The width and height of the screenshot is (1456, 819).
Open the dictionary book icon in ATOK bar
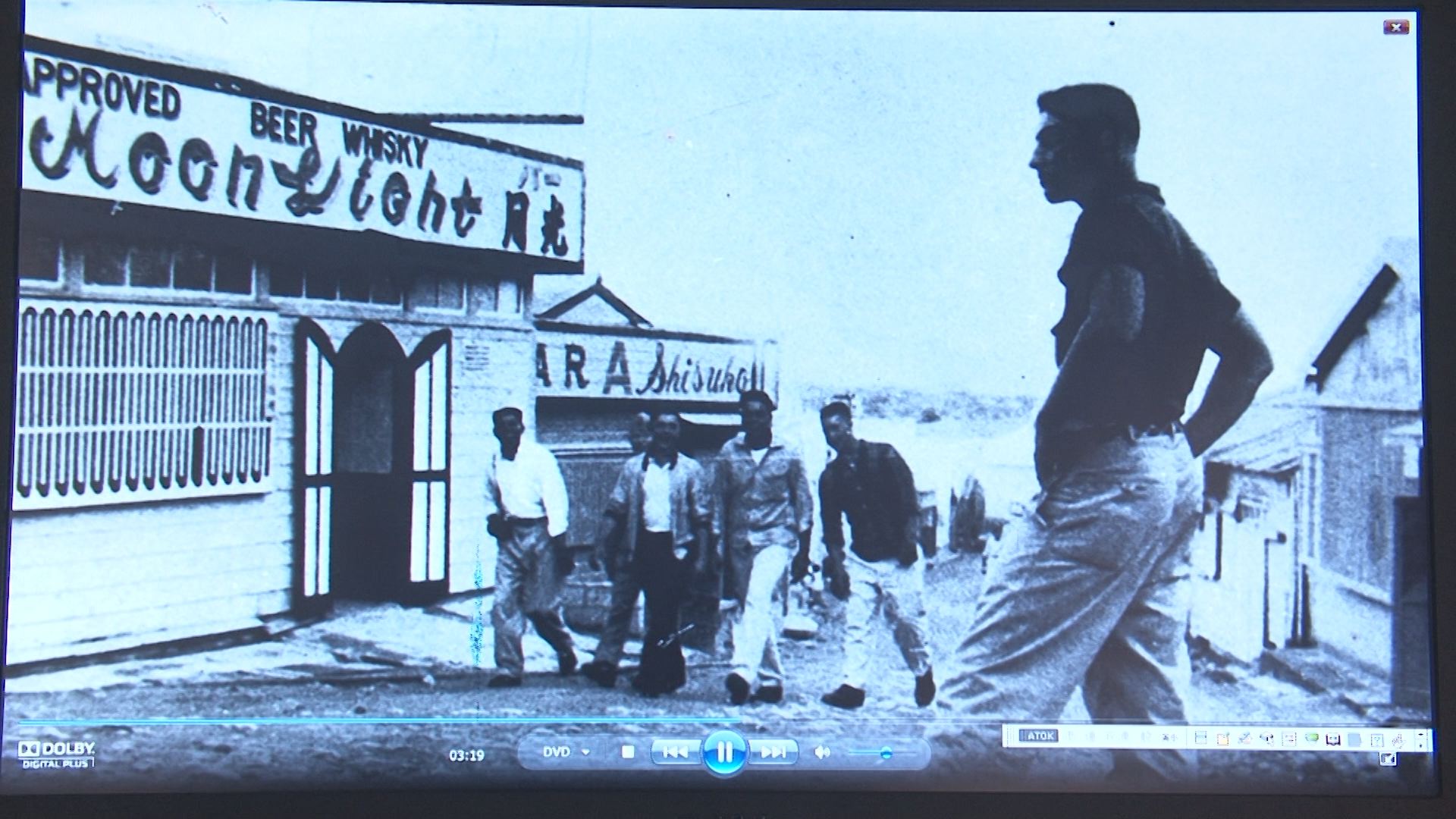coord(1332,739)
